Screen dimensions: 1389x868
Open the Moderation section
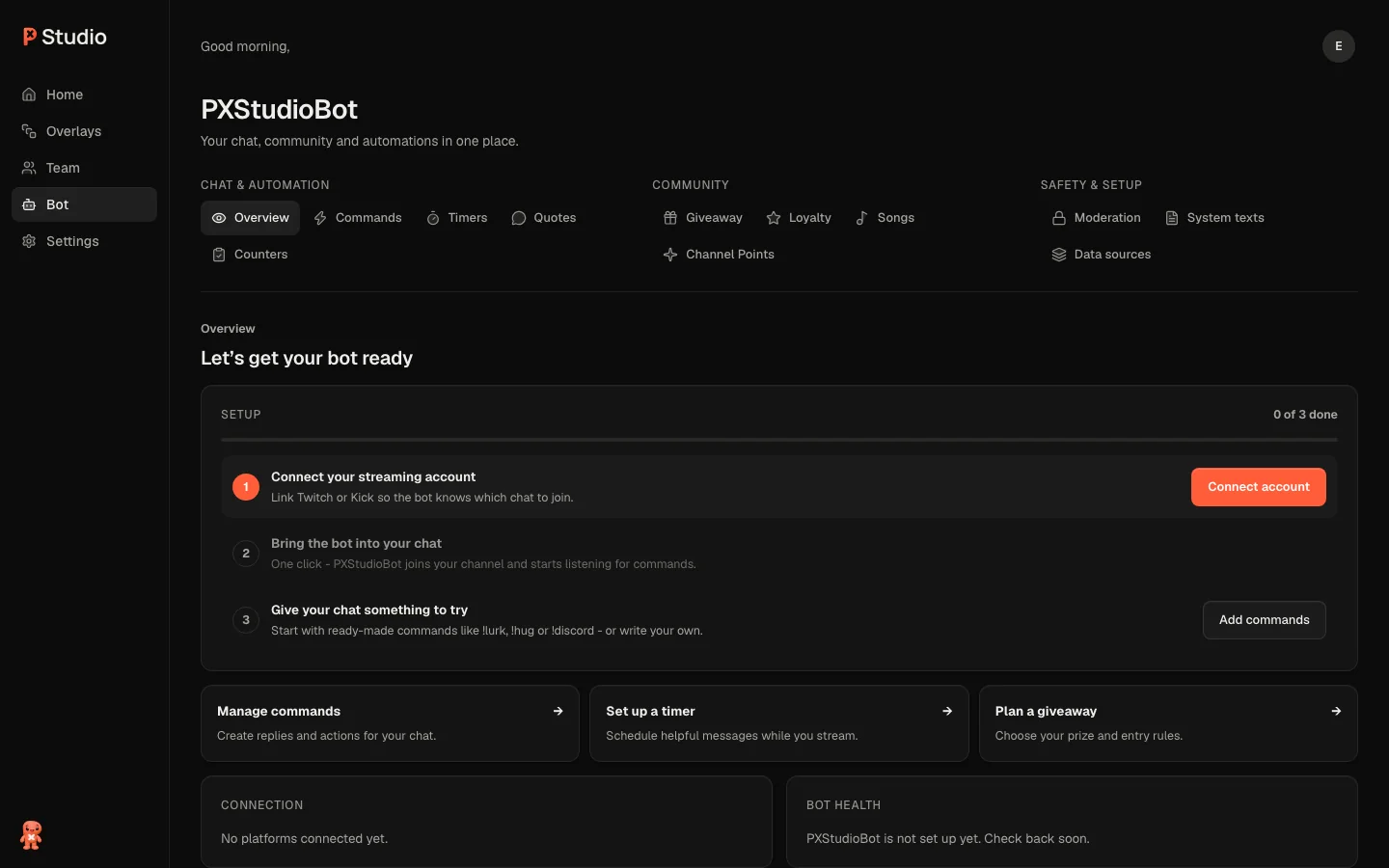point(1097,218)
